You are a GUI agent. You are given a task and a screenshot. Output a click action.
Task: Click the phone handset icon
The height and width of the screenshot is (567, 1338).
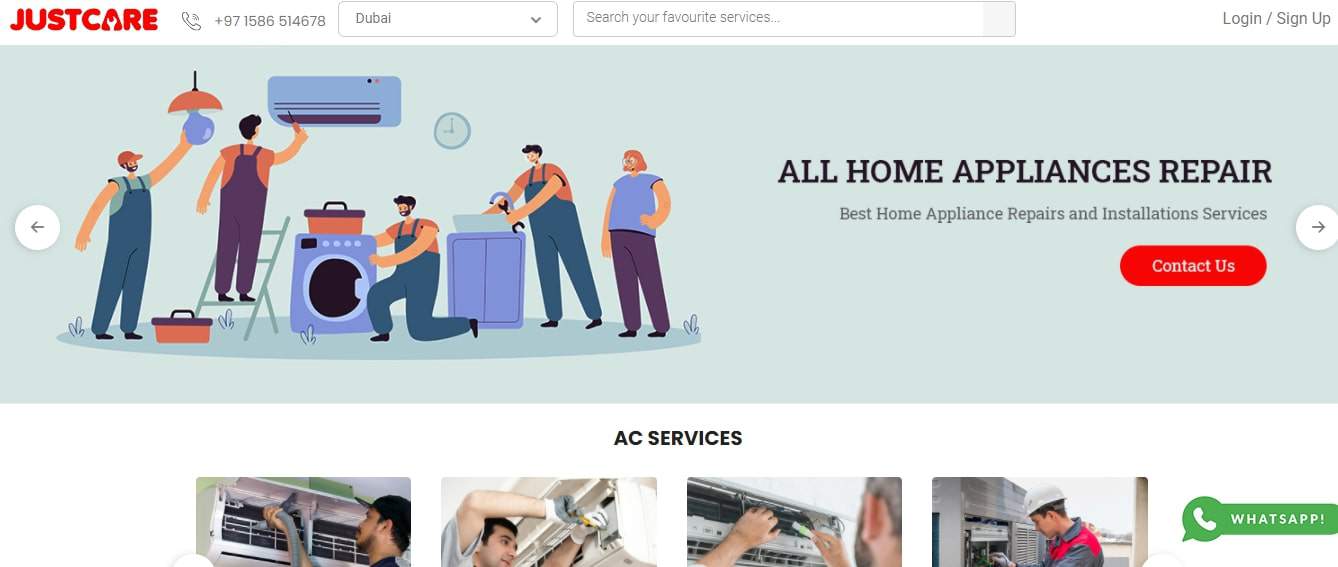[191, 20]
